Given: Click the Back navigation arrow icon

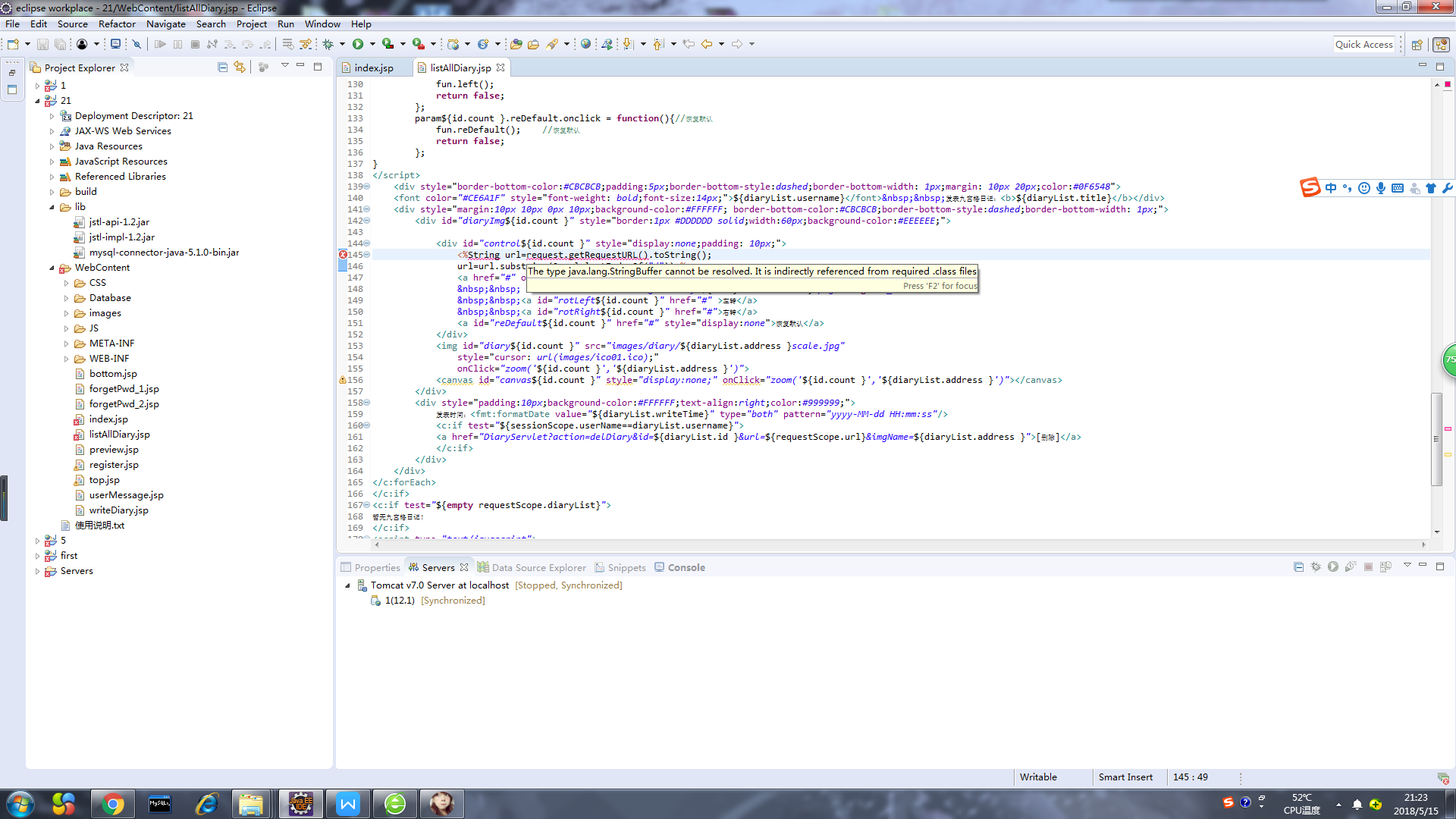Looking at the screenshot, I should pos(707,44).
